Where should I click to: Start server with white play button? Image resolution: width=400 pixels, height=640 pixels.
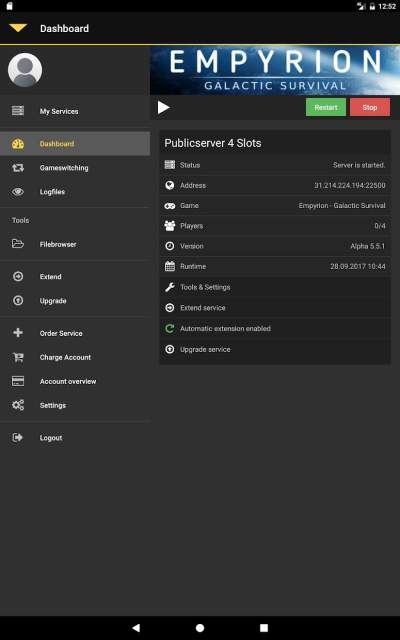coord(163,108)
